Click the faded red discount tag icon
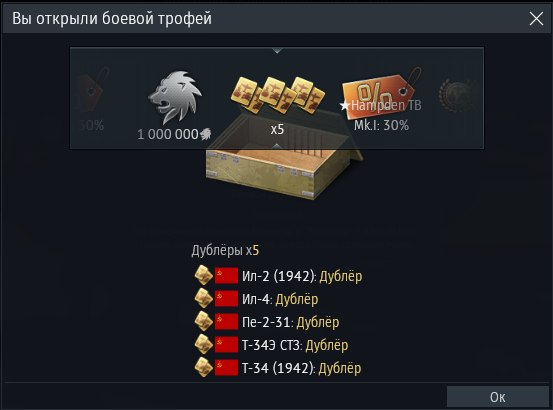This screenshot has height=410, width=553. coord(92,91)
